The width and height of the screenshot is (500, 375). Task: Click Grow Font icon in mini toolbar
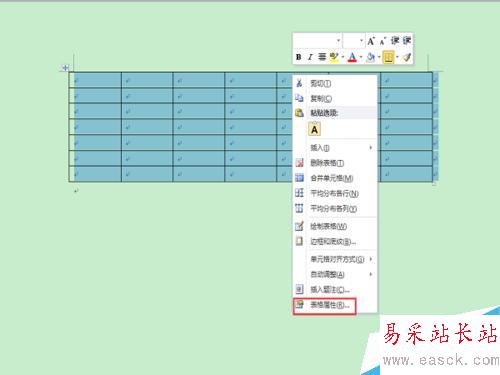pos(371,41)
